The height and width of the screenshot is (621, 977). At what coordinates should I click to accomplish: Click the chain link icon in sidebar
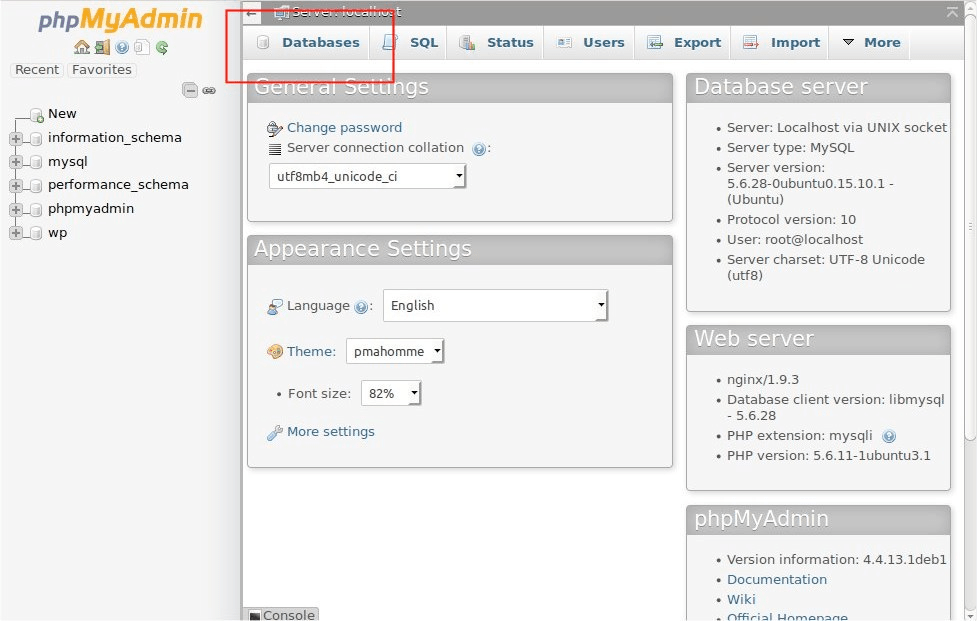pyautogui.click(x=209, y=90)
